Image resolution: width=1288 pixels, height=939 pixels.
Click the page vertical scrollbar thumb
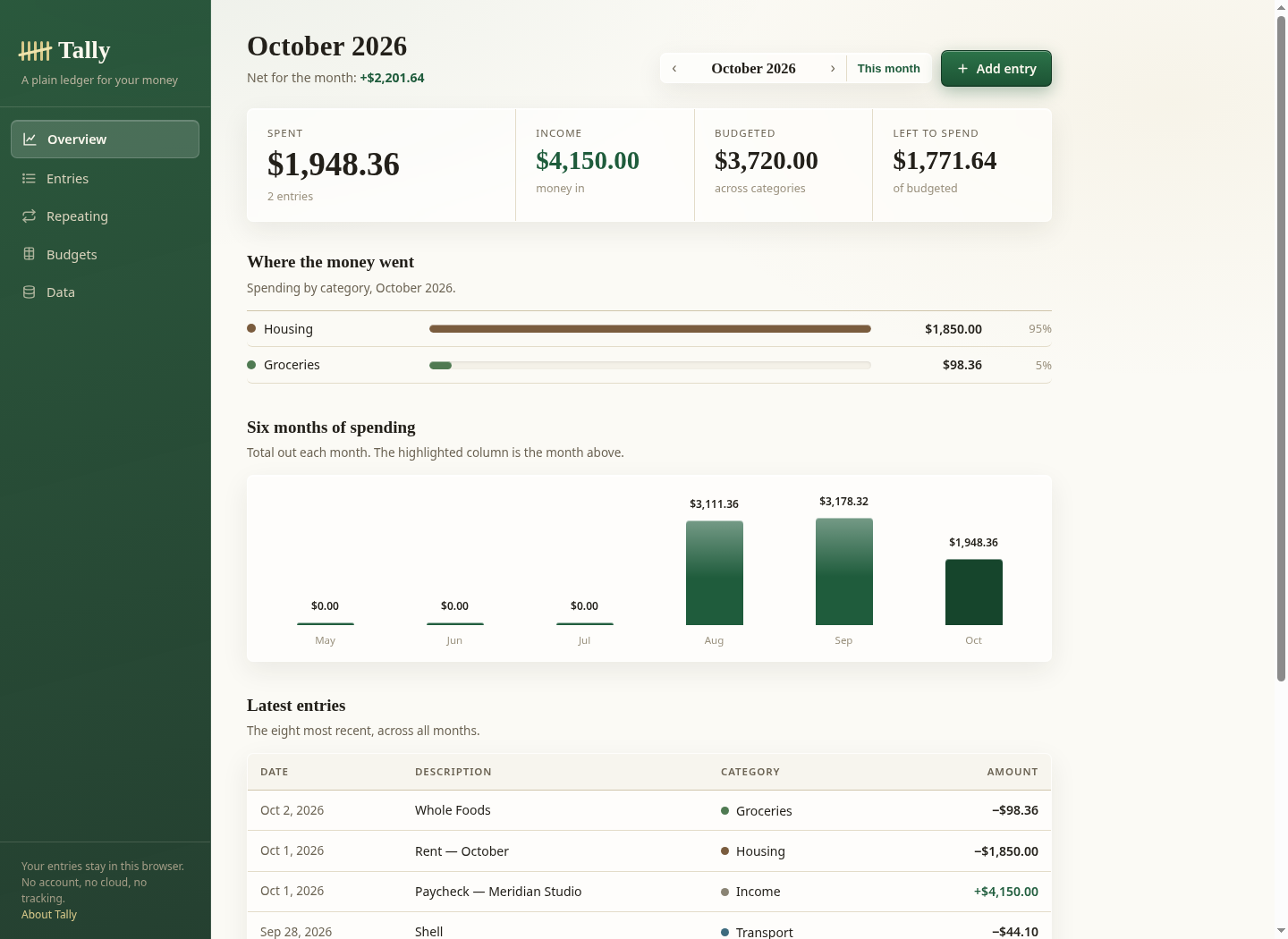coord(1281,349)
